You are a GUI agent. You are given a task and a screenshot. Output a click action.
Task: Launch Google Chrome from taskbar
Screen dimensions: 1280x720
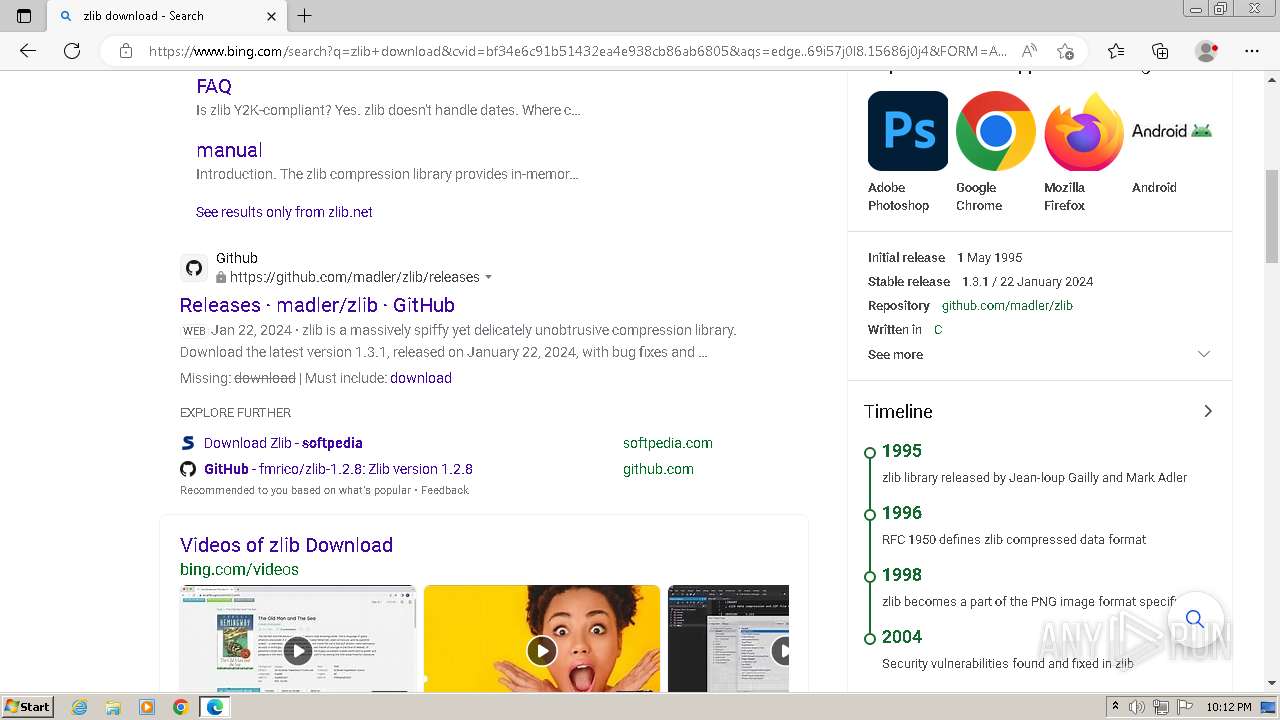pos(180,707)
